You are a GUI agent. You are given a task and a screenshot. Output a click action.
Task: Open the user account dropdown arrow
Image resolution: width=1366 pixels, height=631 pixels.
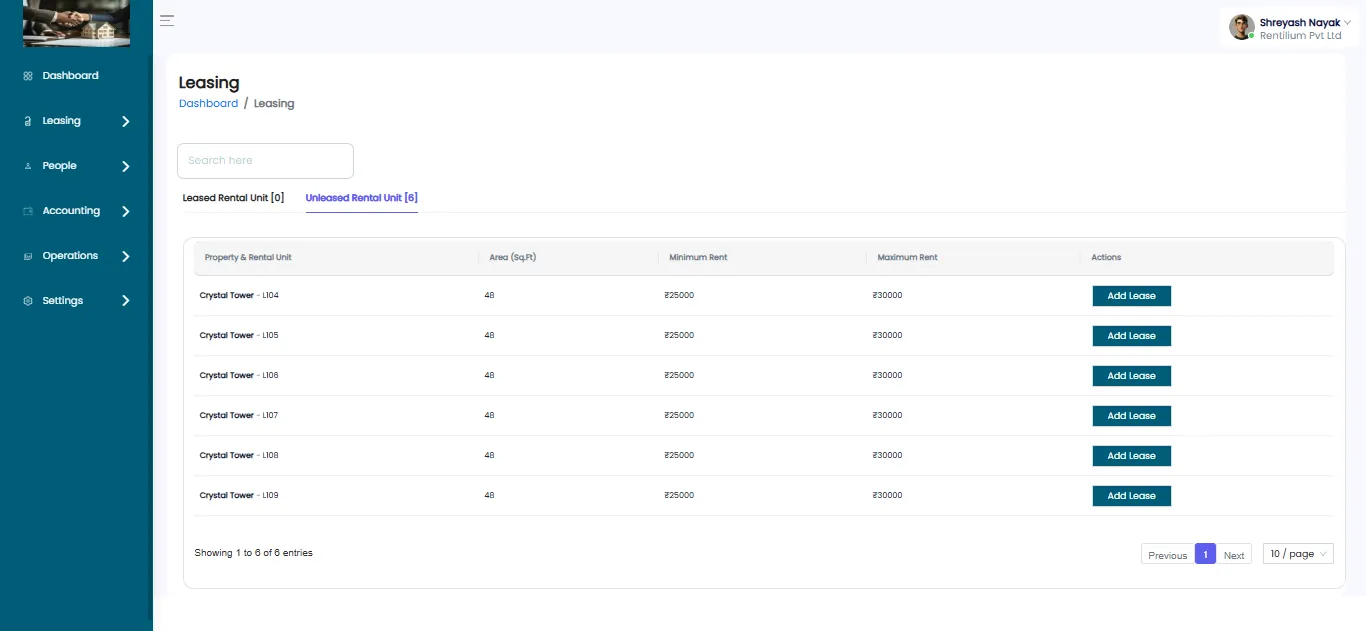point(1347,22)
